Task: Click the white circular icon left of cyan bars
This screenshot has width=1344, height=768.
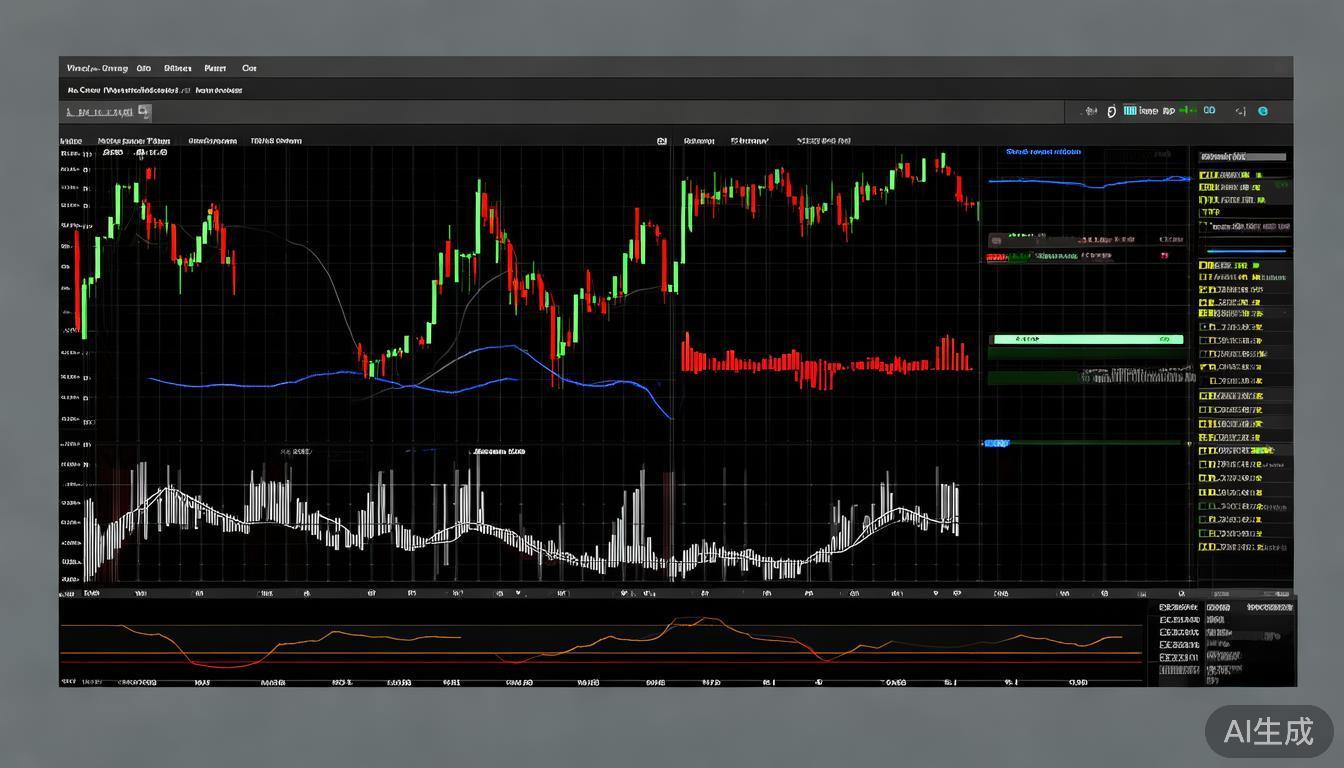Action: pyautogui.click(x=1111, y=111)
